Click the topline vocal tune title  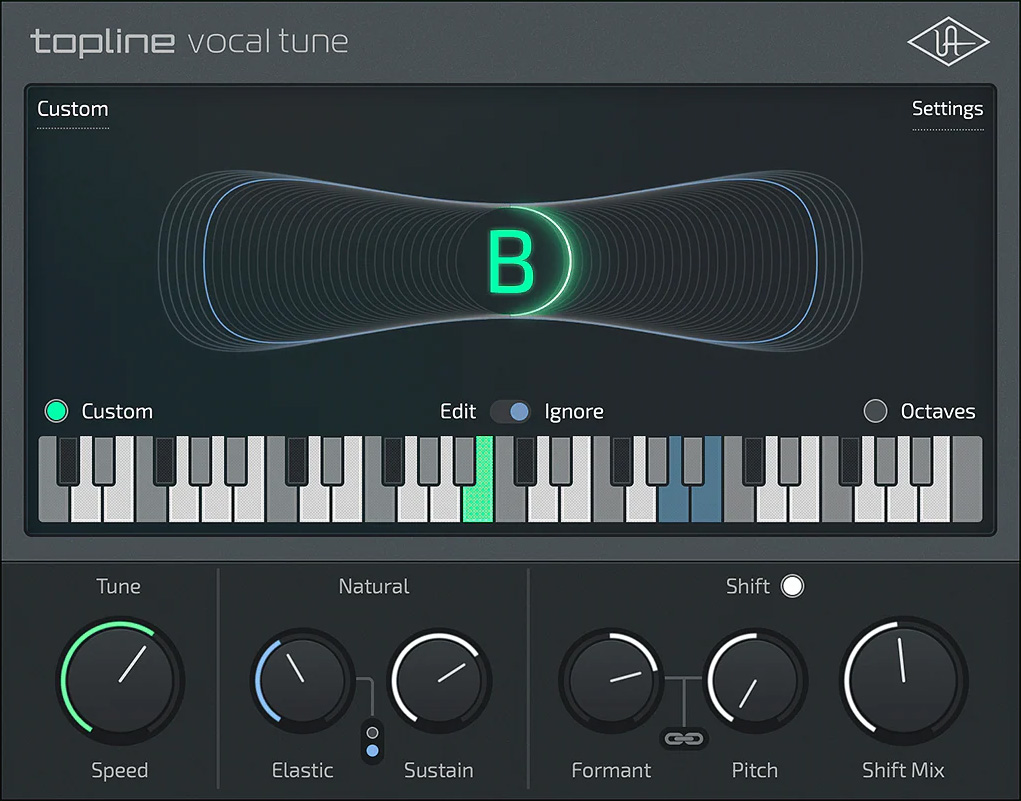189,42
